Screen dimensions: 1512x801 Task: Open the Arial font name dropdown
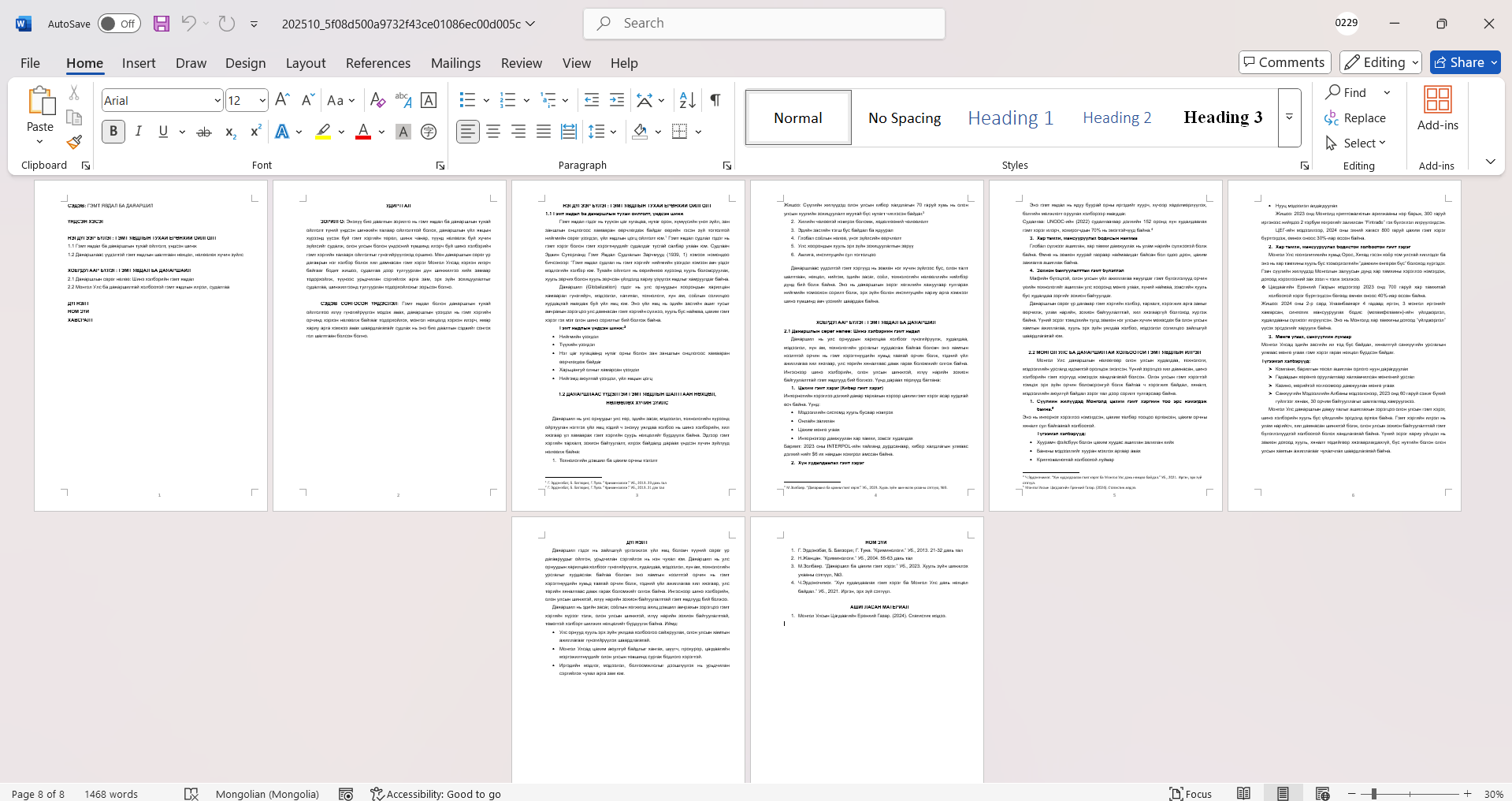point(217,100)
